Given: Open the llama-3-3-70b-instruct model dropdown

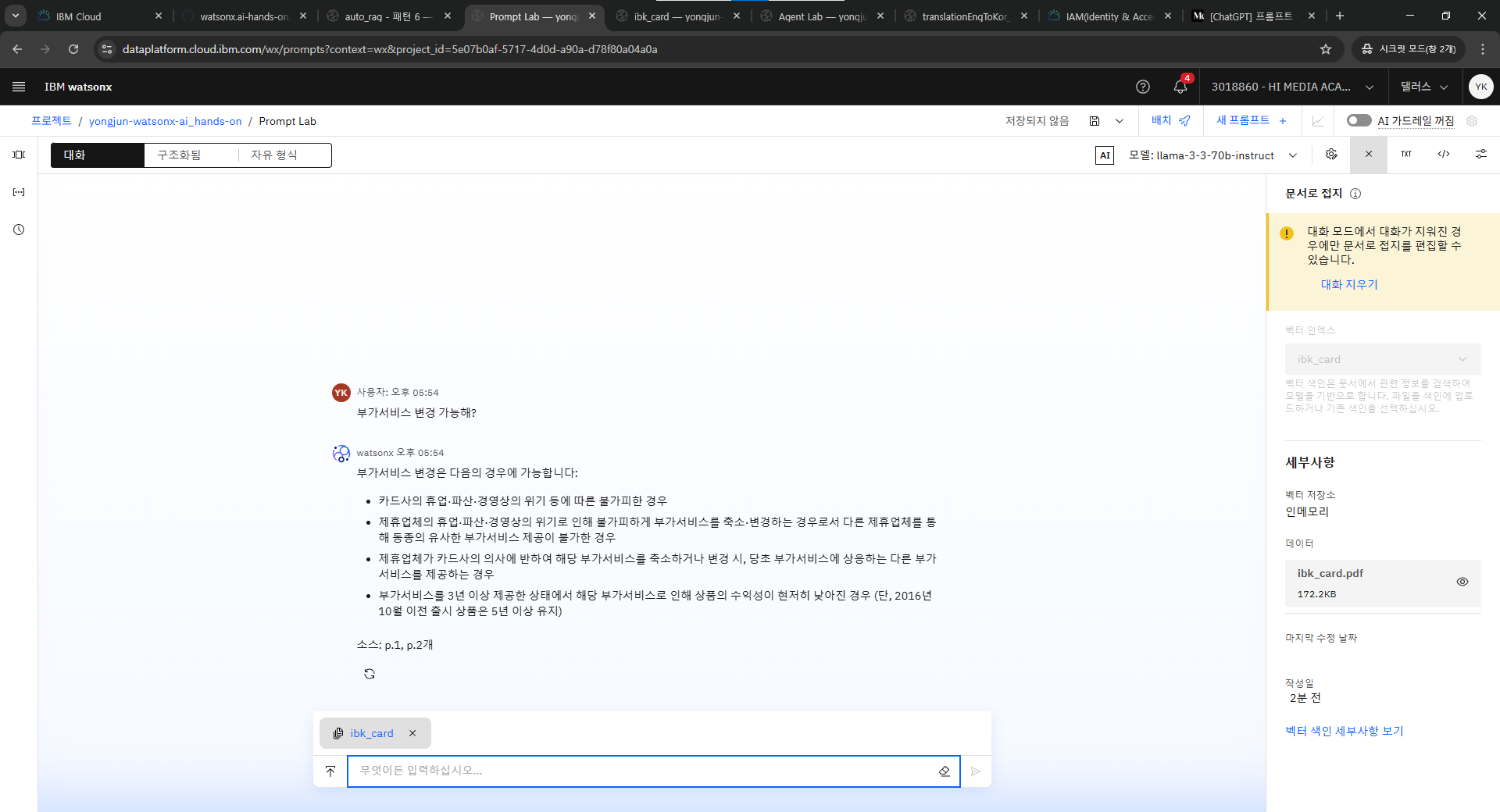Looking at the screenshot, I should tap(1213, 155).
